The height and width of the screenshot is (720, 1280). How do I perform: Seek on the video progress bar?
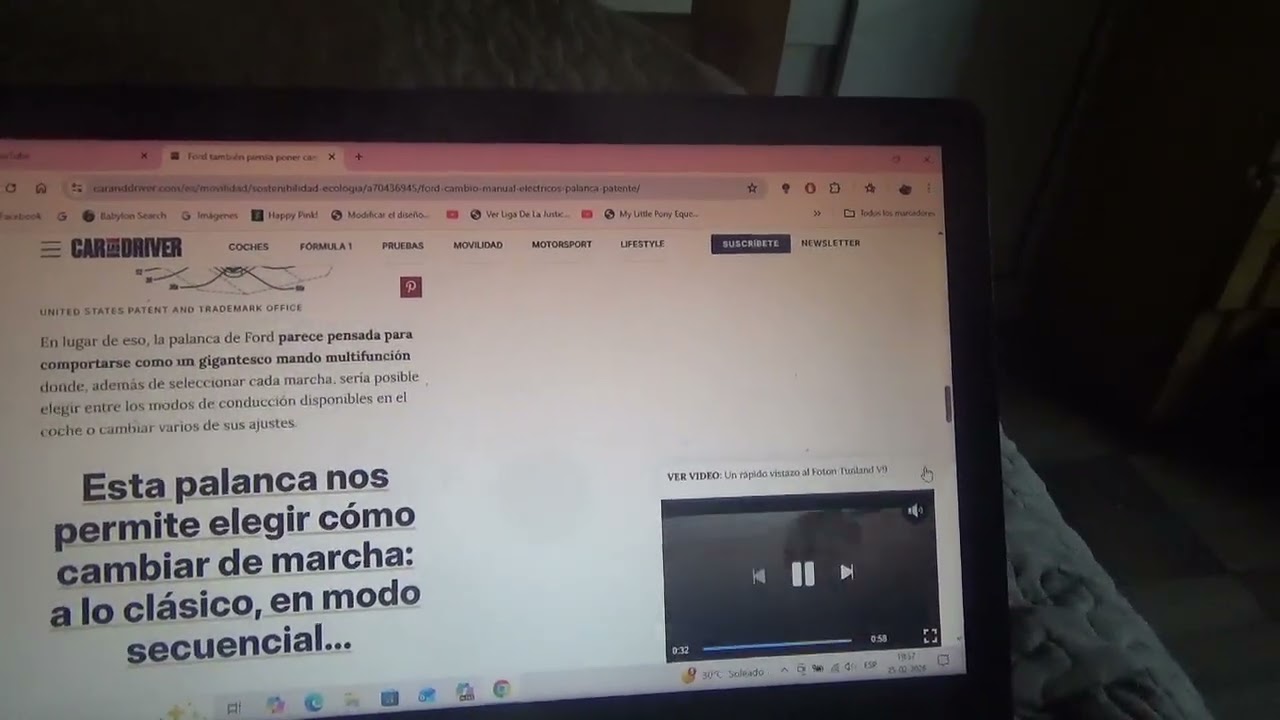click(x=777, y=644)
